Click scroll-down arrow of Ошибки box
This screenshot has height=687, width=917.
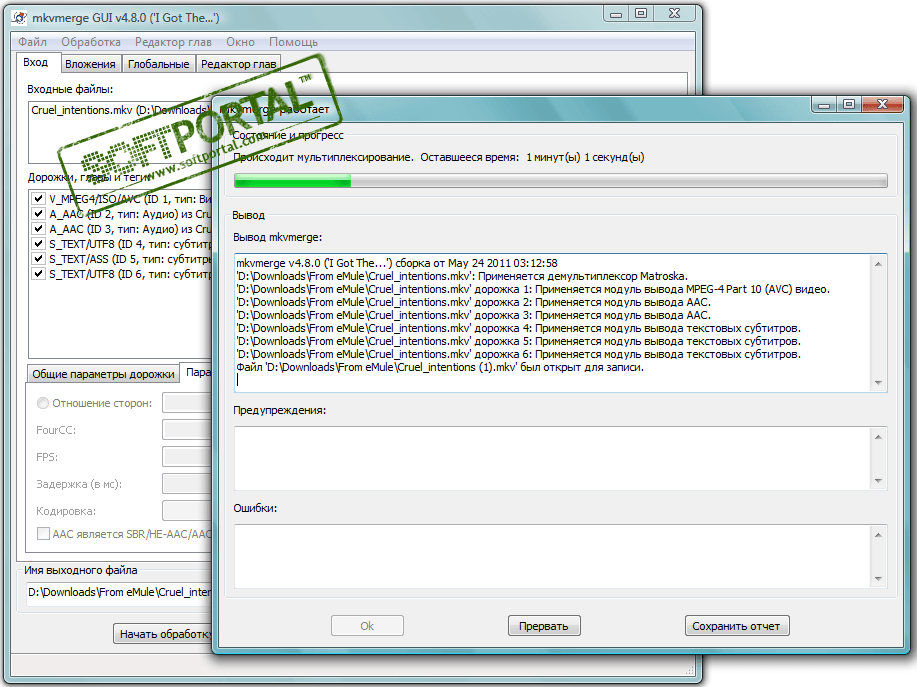click(878, 579)
